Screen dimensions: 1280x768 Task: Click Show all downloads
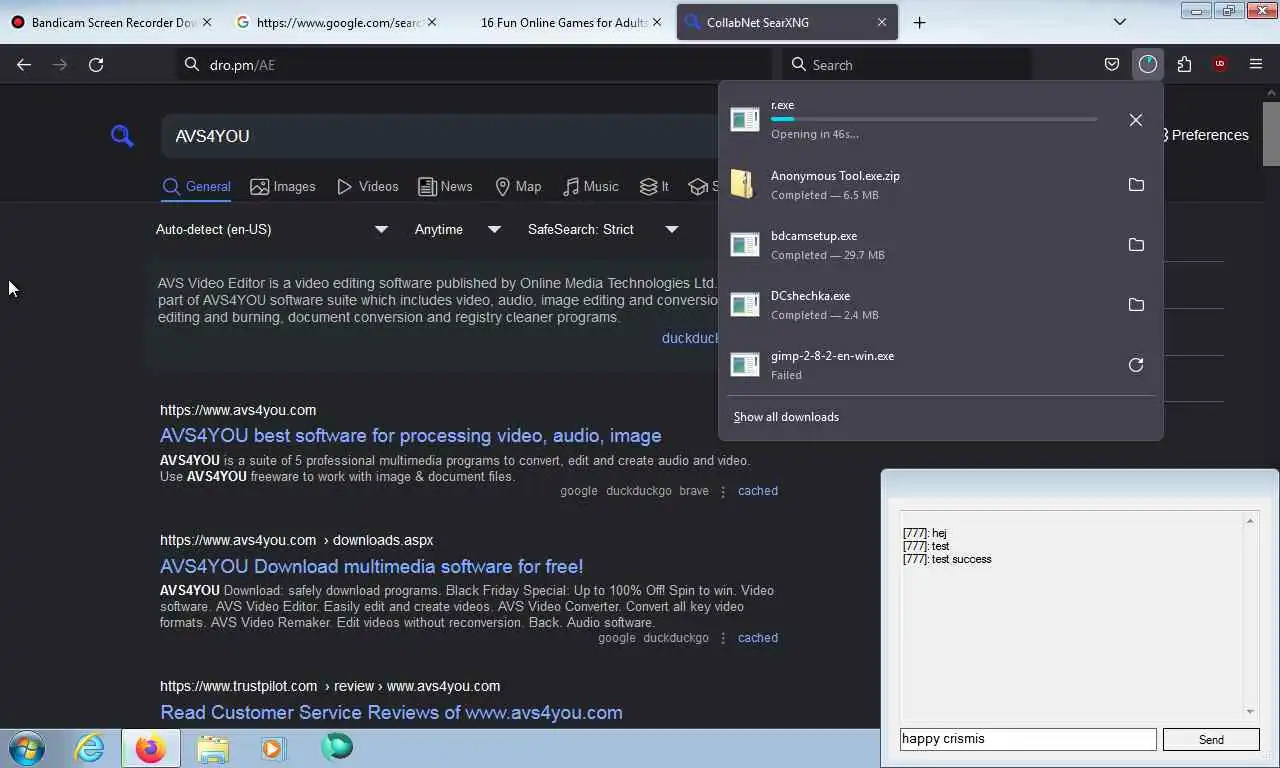786,417
